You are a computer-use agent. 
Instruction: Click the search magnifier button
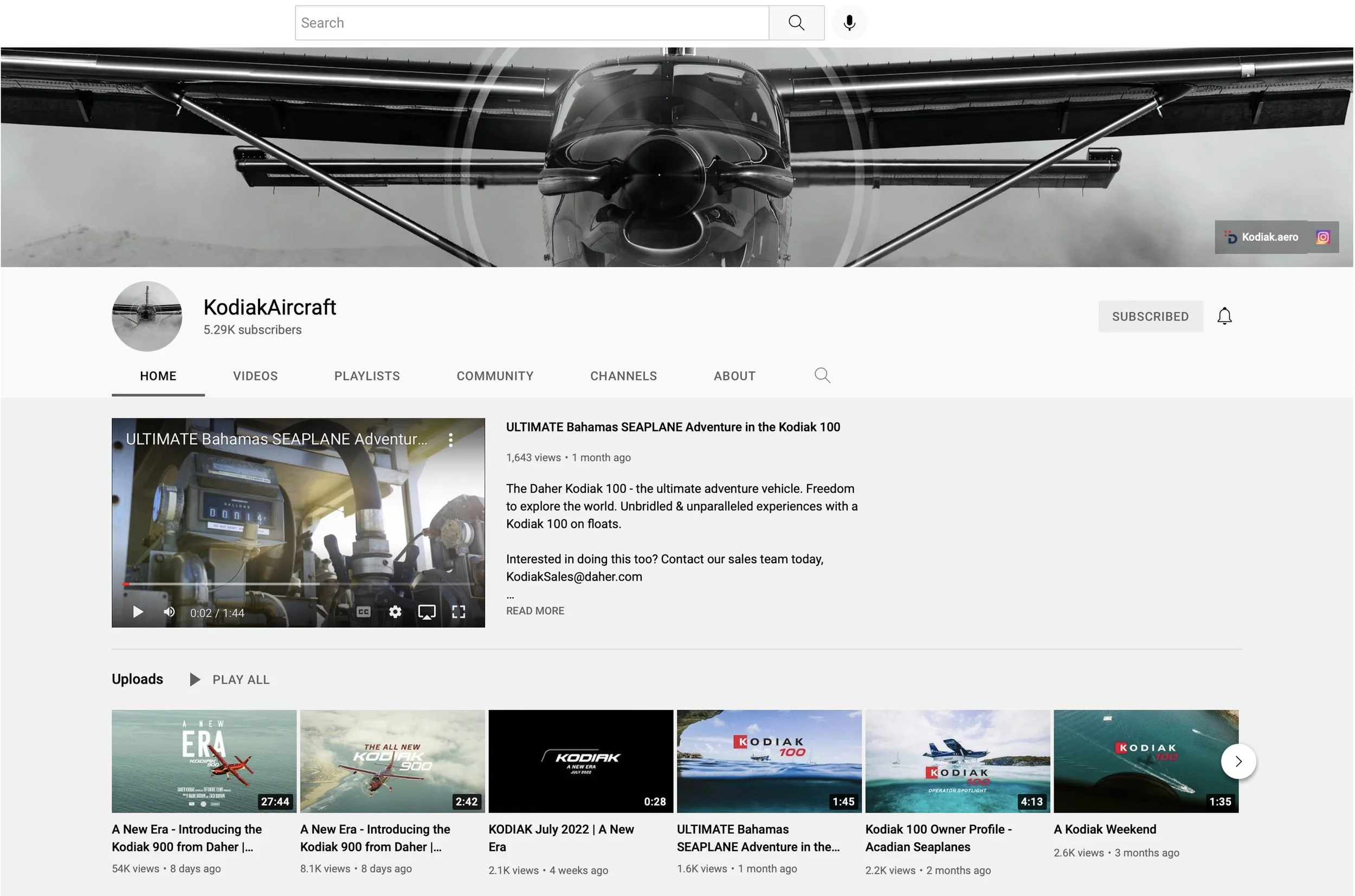tap(796, 23)
